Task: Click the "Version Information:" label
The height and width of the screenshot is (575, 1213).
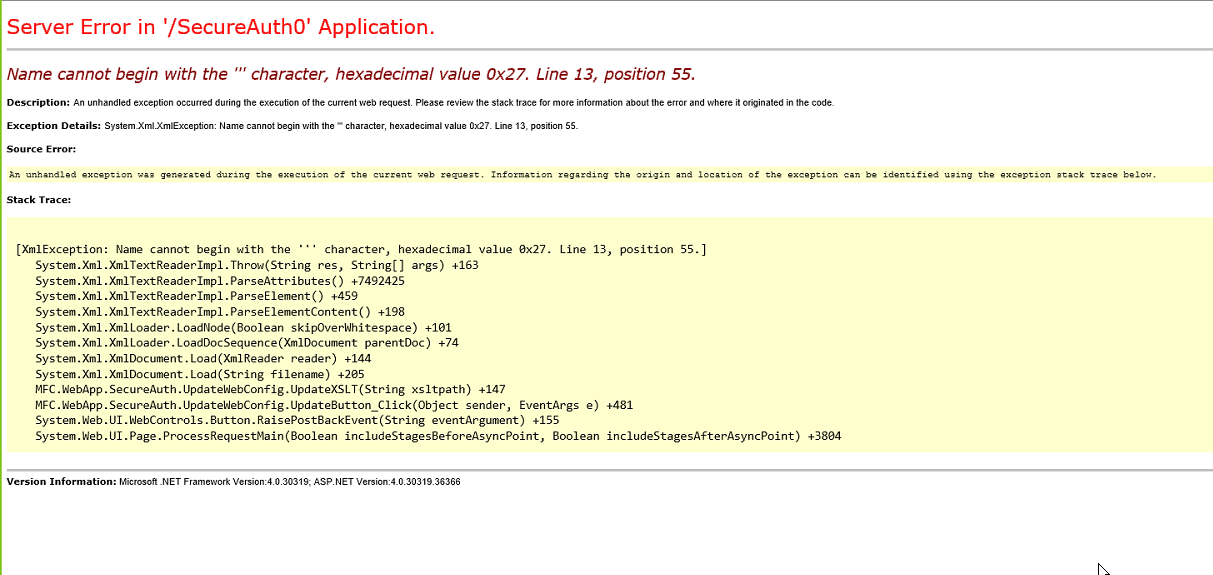Action: pyautogui.click(x=61, y=482)
